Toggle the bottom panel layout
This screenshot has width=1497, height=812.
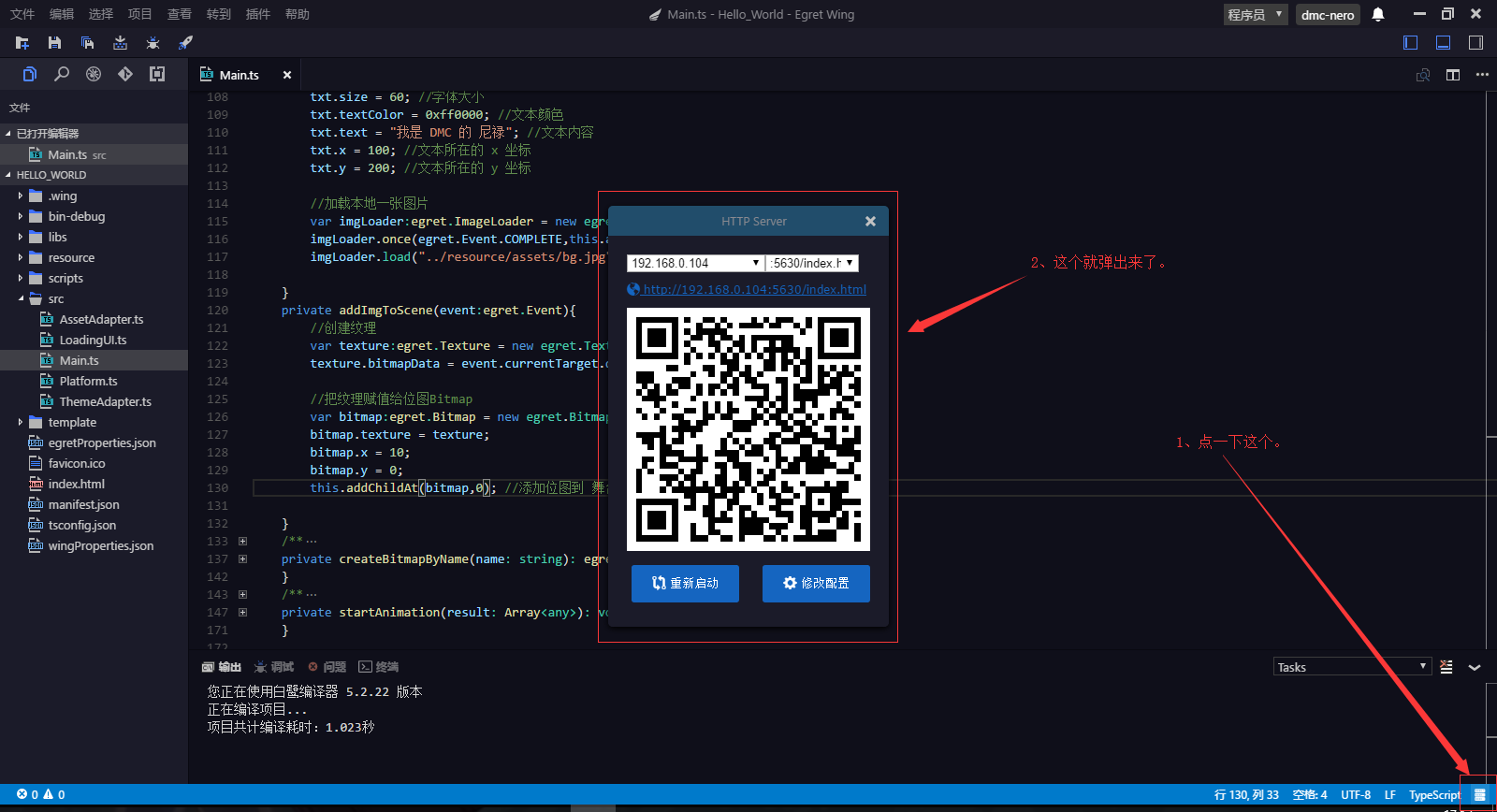1444,42
